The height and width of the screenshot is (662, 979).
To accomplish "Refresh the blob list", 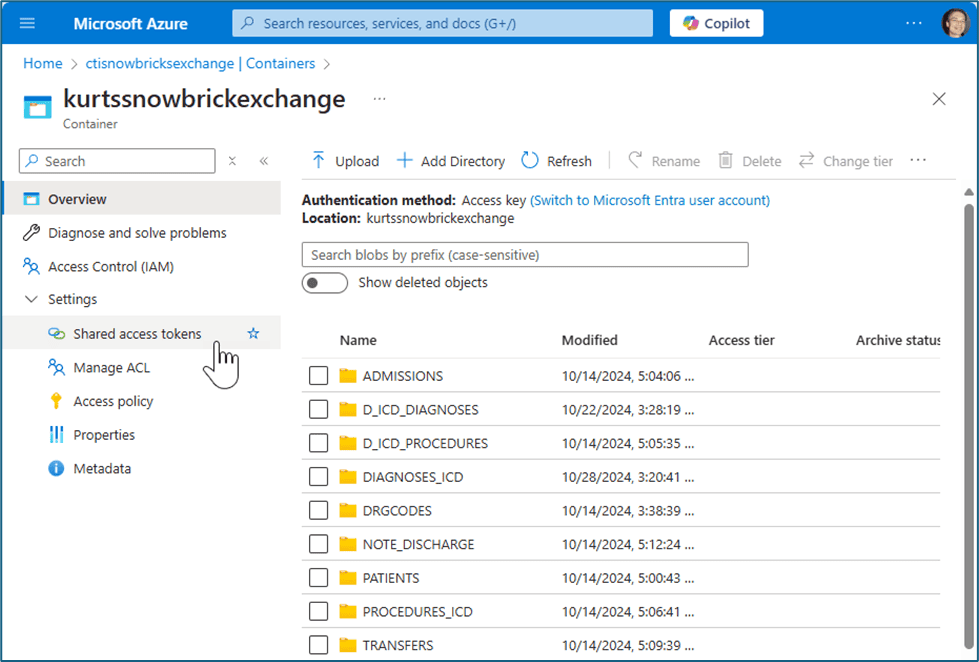I will (556, 161).
